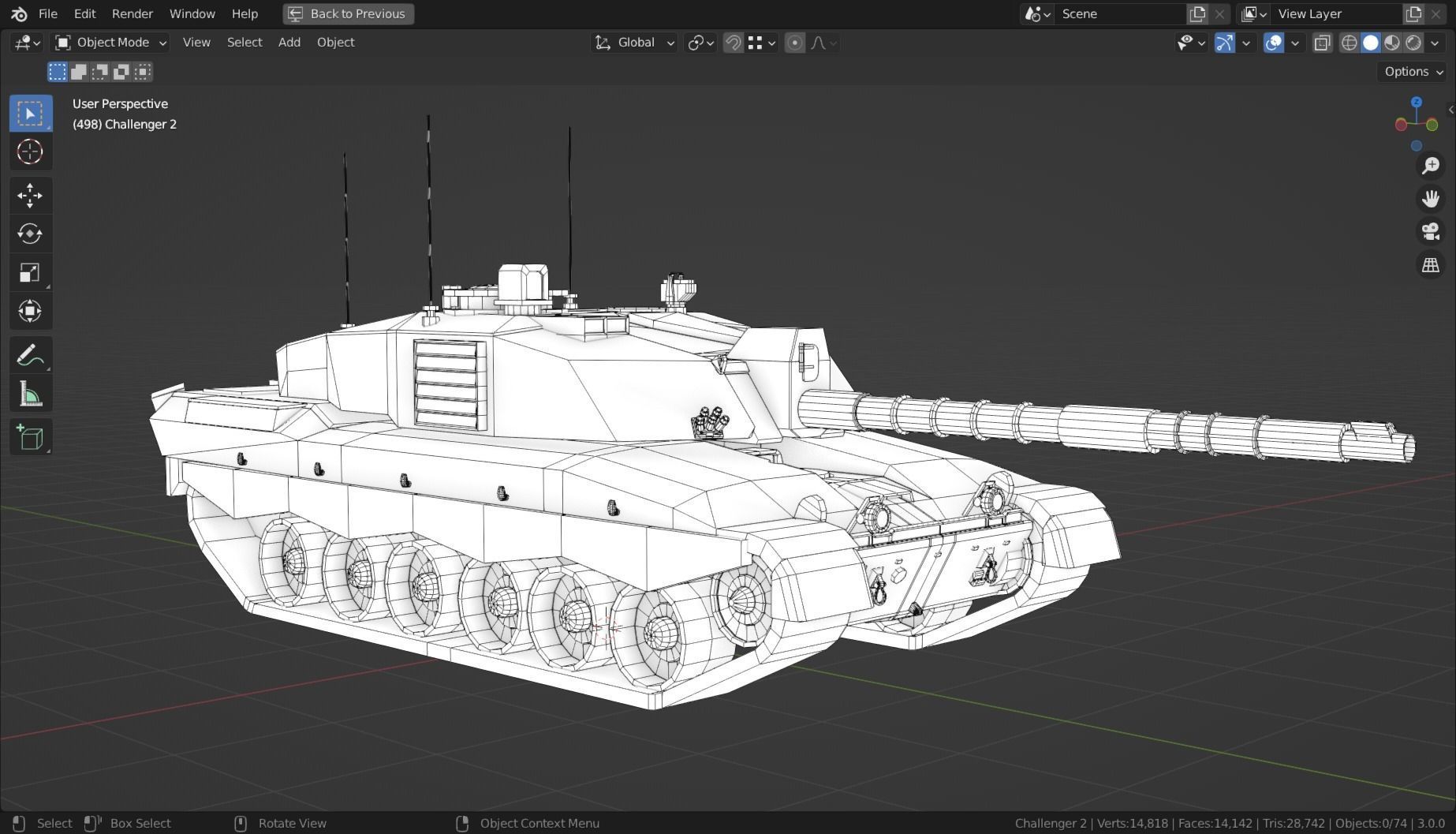Toggle viewport overlays
Screen dimensions: 1456x834
[x=1273, y=43]
